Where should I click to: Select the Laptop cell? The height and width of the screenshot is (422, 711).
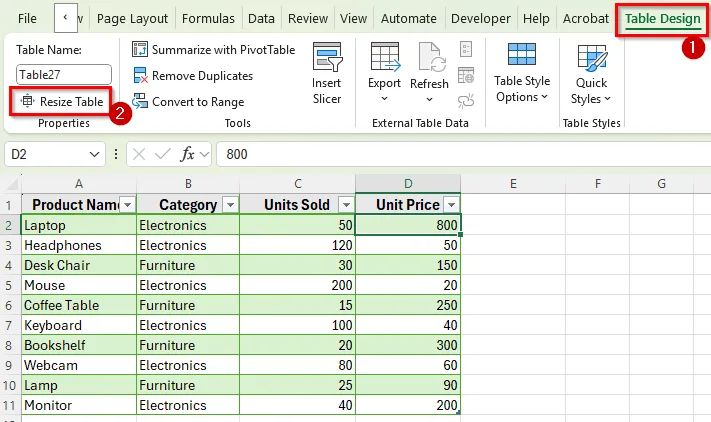coord(79,225)
